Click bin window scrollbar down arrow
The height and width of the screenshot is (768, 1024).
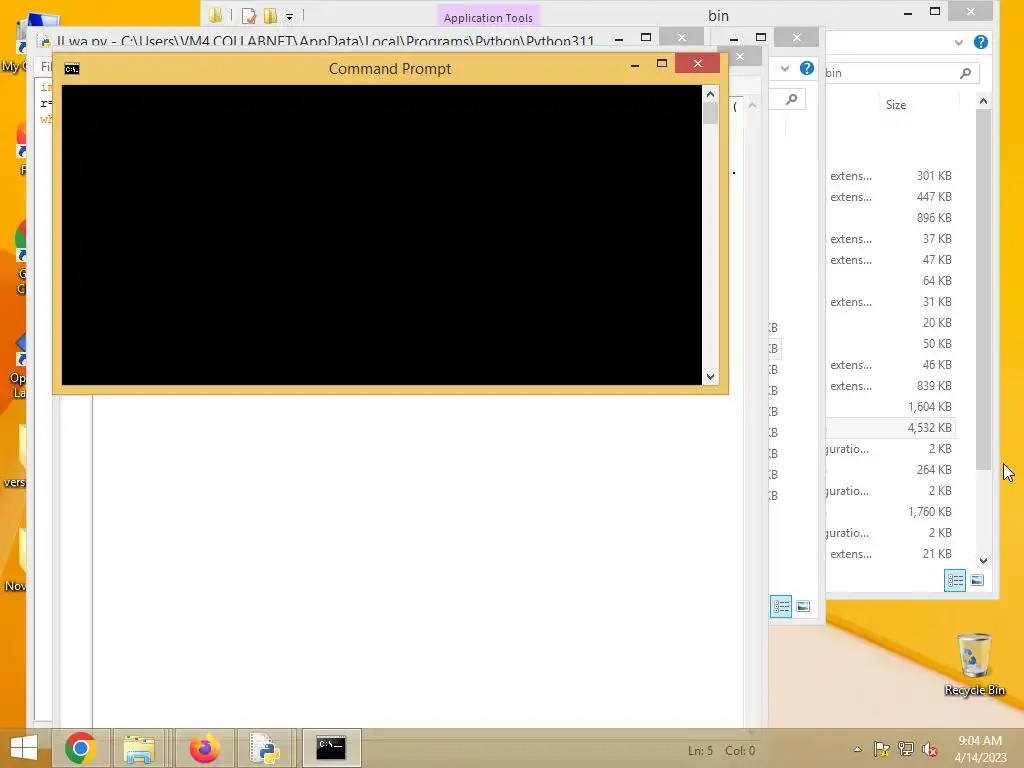coord(984,561)
